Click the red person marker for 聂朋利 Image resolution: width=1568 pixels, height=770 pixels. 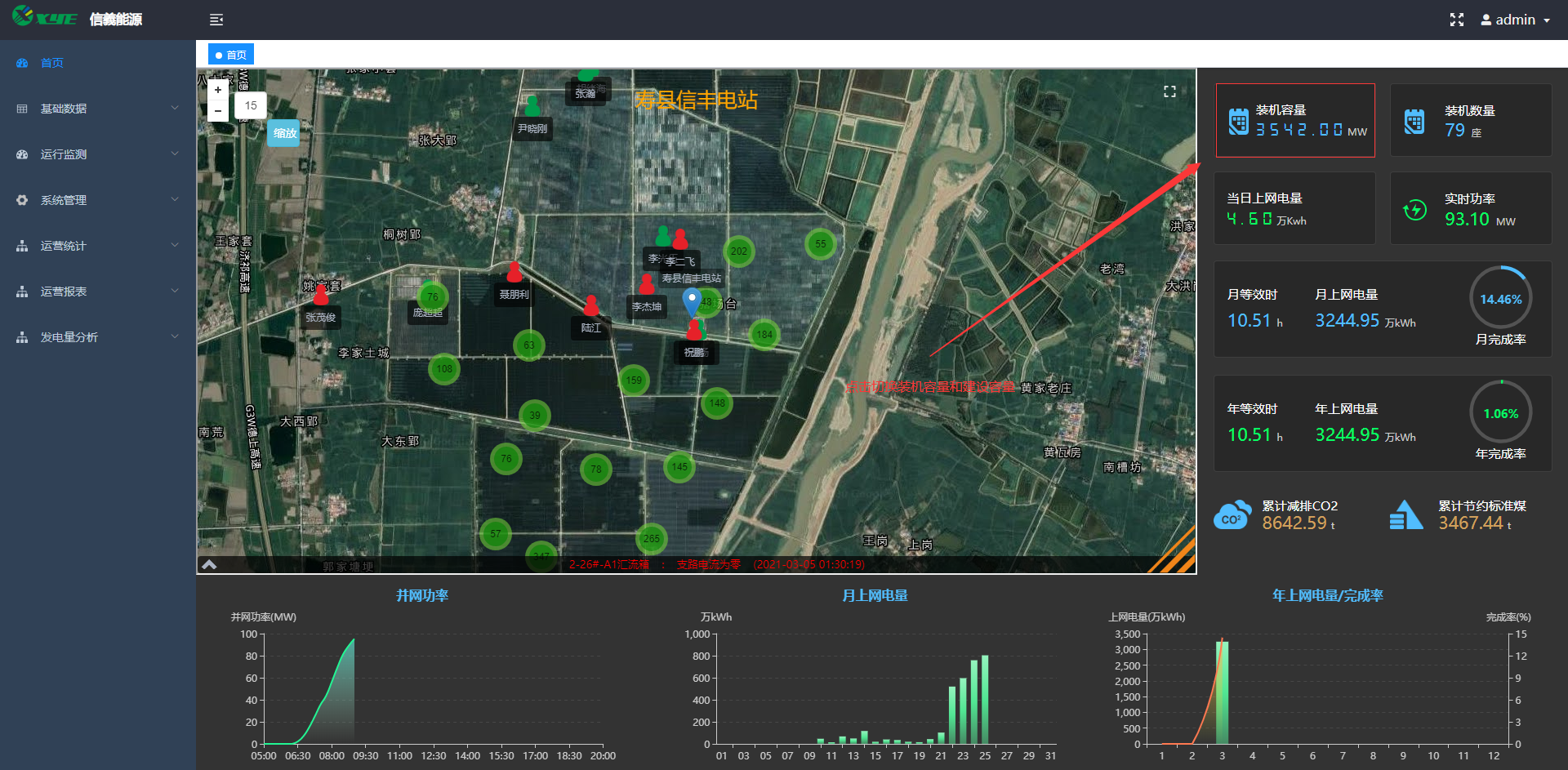[514, 271]
